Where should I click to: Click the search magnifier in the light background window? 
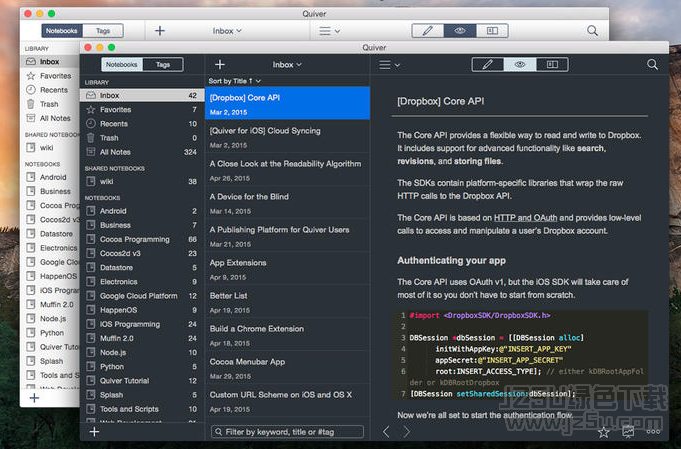coord(593,31)
